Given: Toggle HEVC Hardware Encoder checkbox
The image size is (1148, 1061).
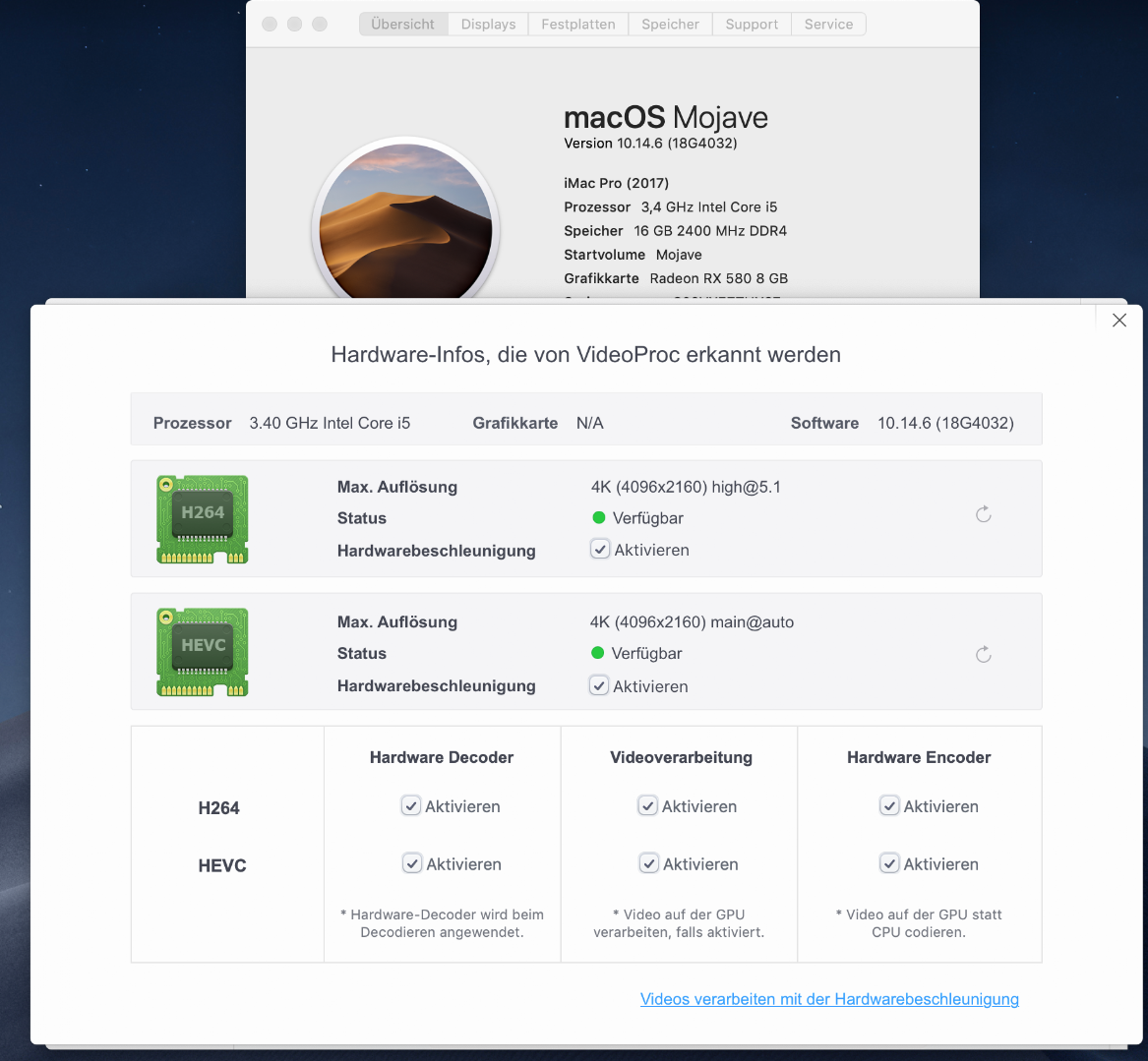Looking at the screenshot, I should [889, 863].
